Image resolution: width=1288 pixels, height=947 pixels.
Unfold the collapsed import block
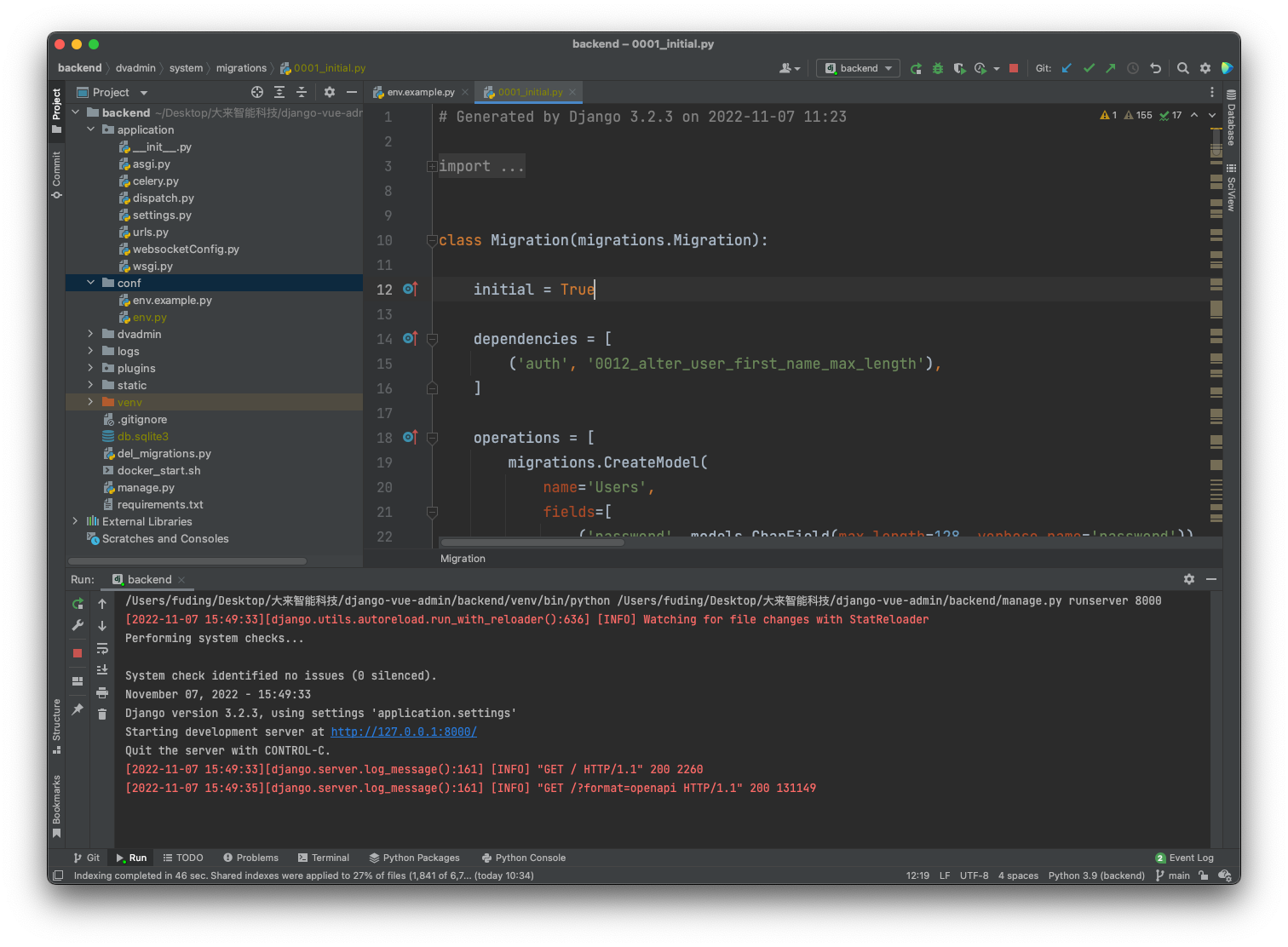click(x=432, y=166)
